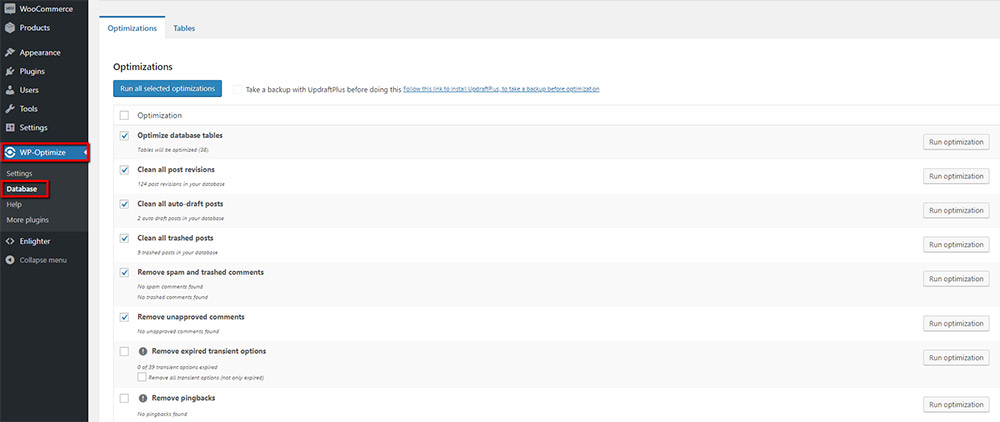This screenshot has height=422, width=1000.
Task: Click the Collapse menu arrow icon
Action: point(10,260)
